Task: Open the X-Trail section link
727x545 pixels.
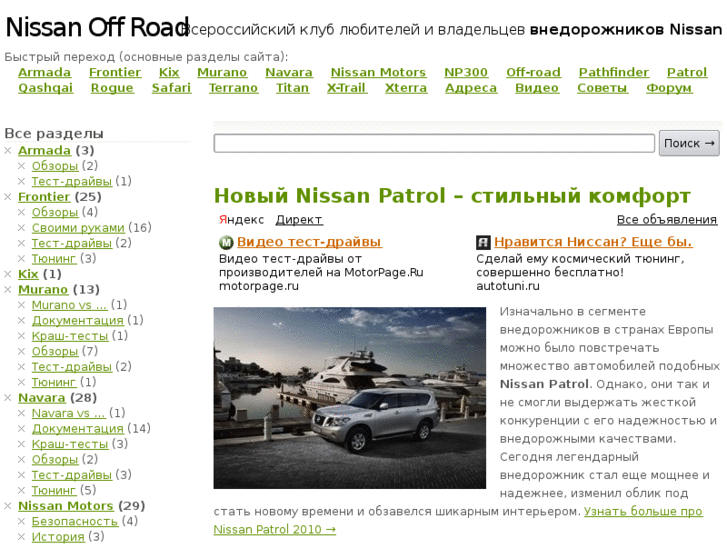Action: coord(347,88)
